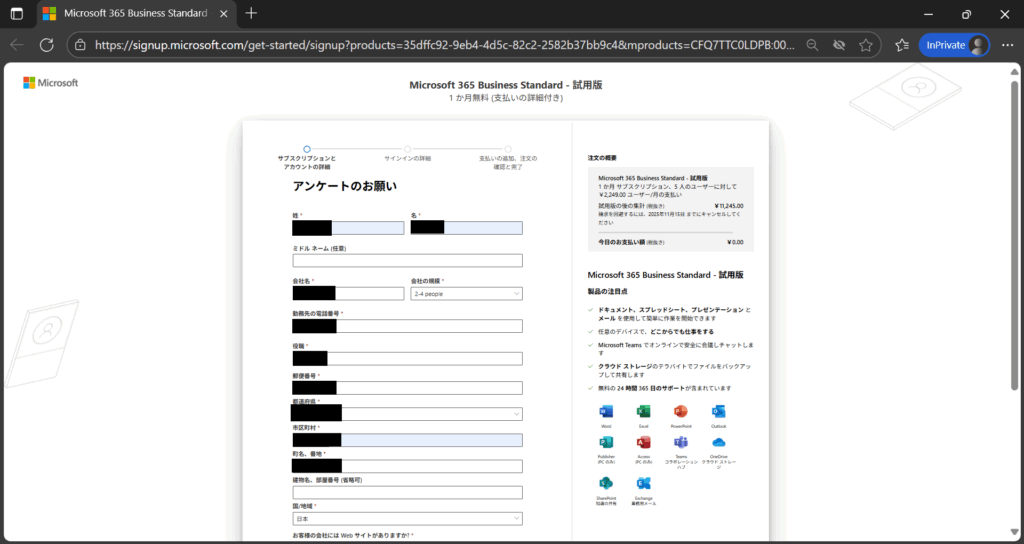Screen dimensions: 1024x544
Task: View site info via the lock icon
Action: click(80, 45)
